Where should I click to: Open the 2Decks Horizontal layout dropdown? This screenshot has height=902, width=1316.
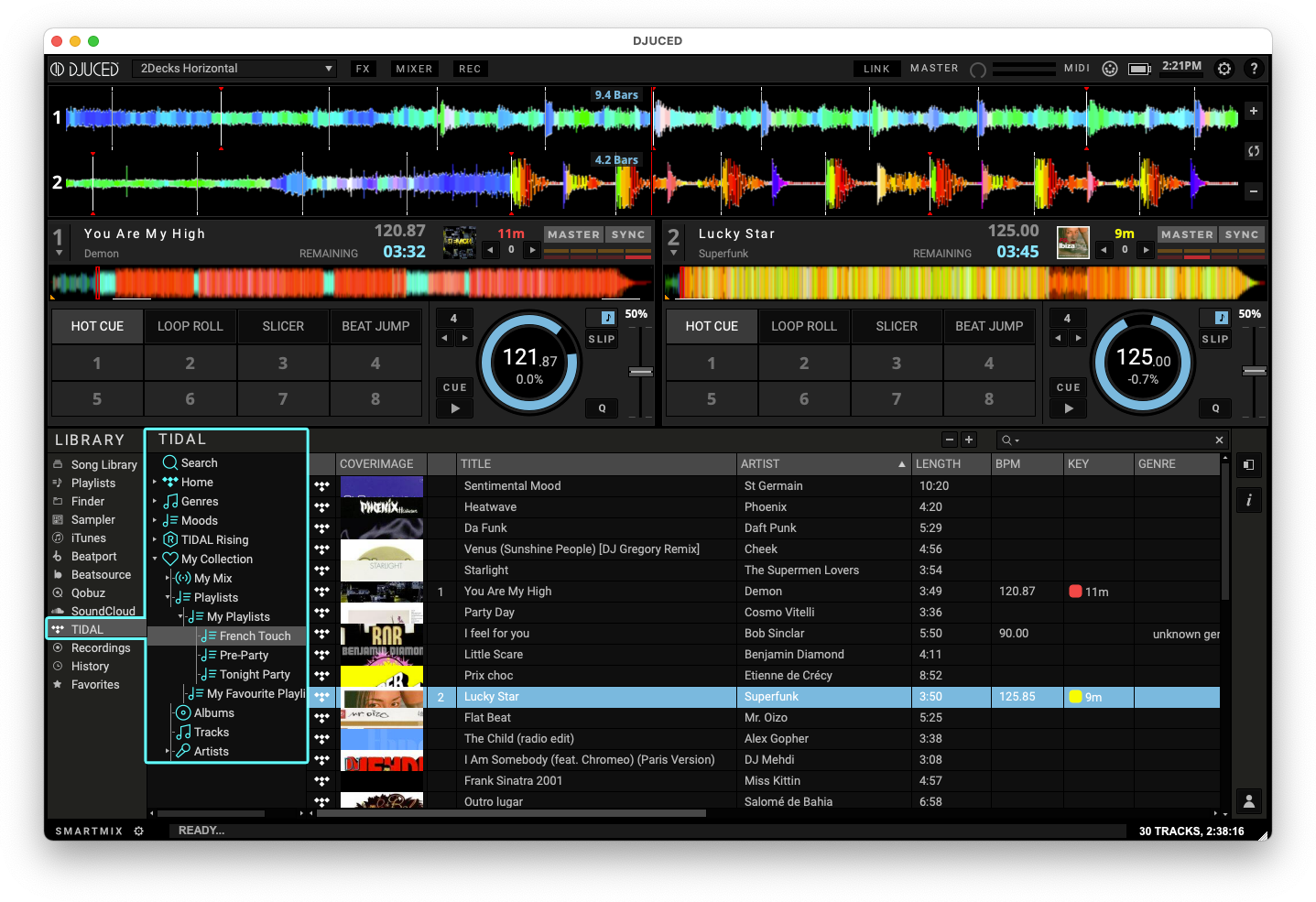click(x=236, y=69)
